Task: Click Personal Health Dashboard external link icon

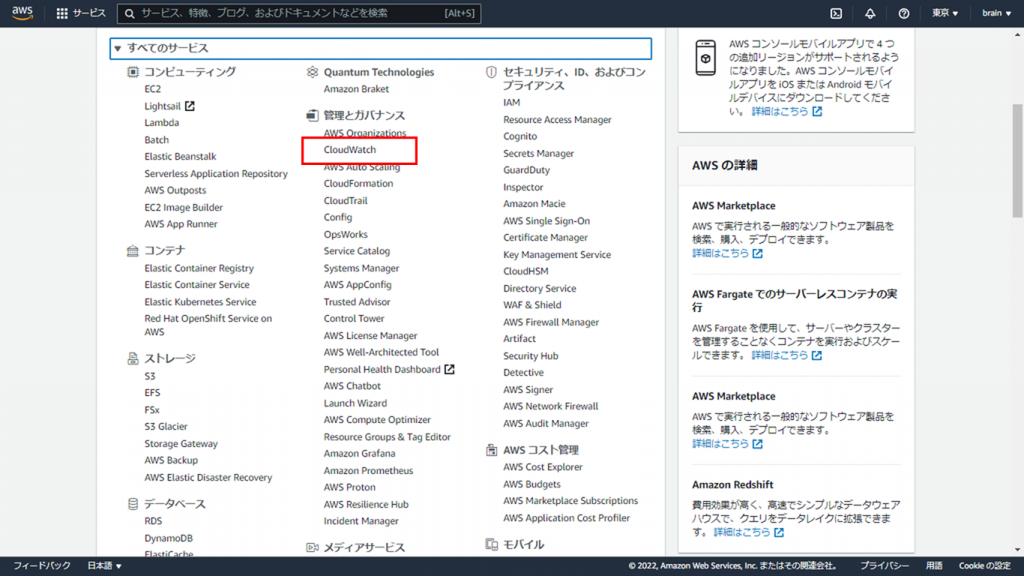Action: tap(449, 369)
